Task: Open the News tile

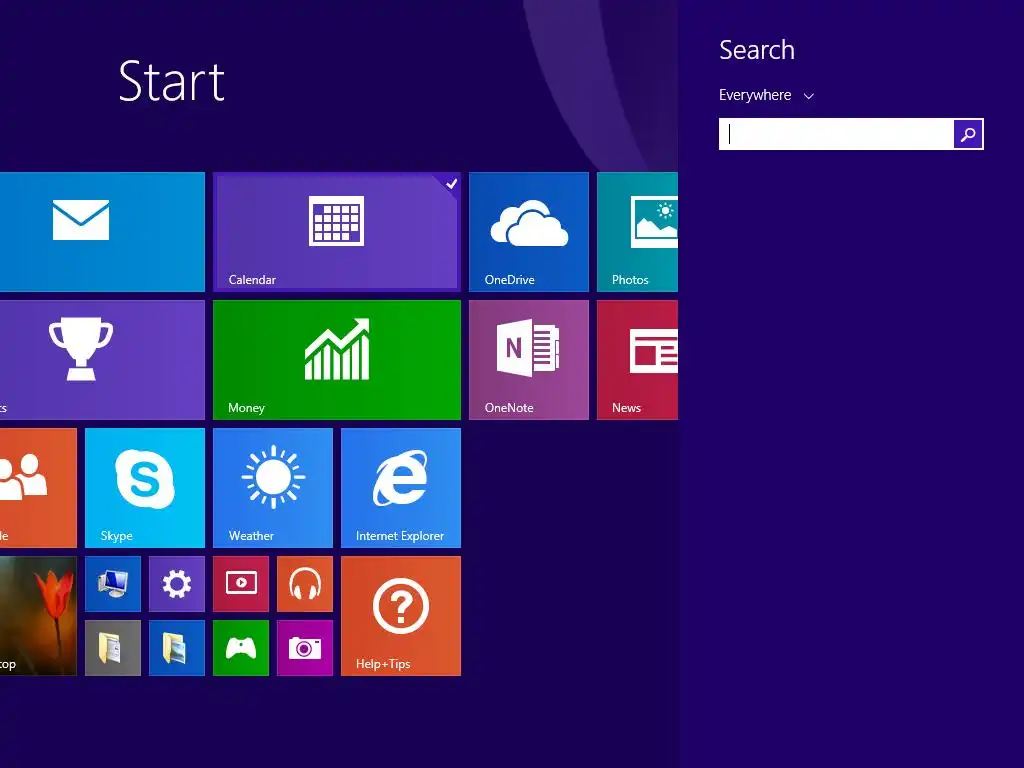Action: [637, 360]
